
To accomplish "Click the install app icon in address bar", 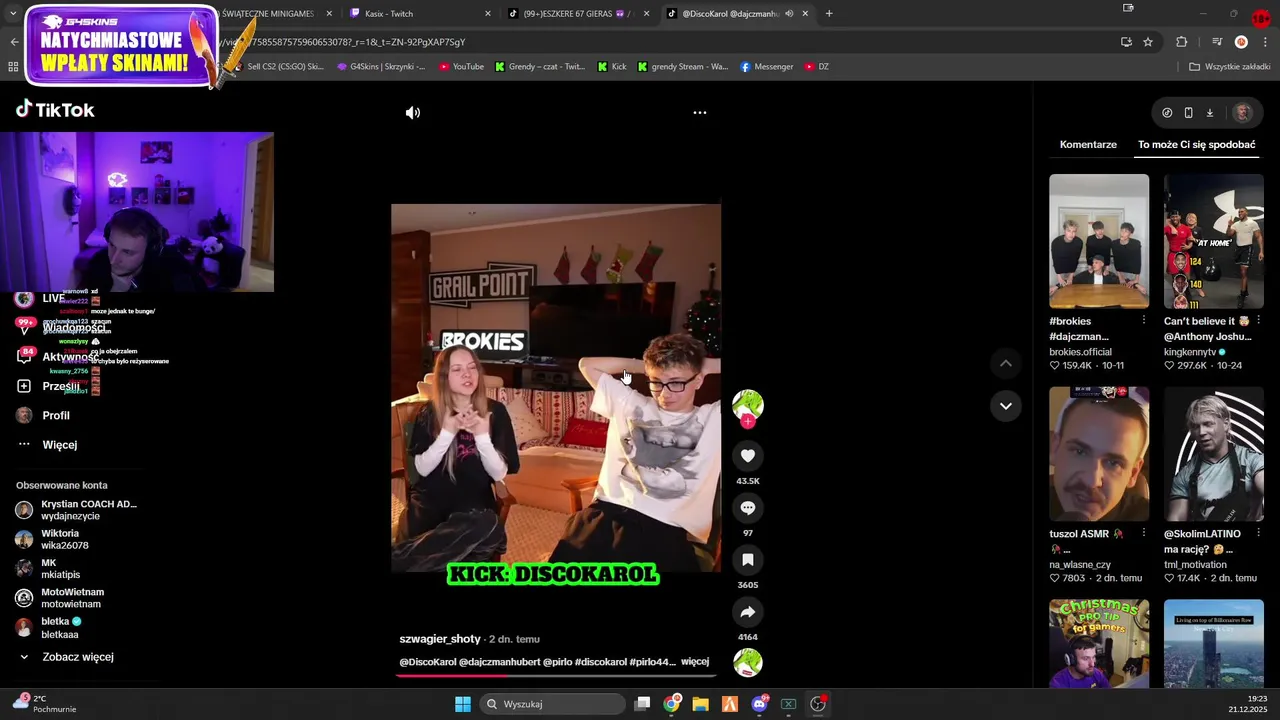I will [x=1126, y=42].
